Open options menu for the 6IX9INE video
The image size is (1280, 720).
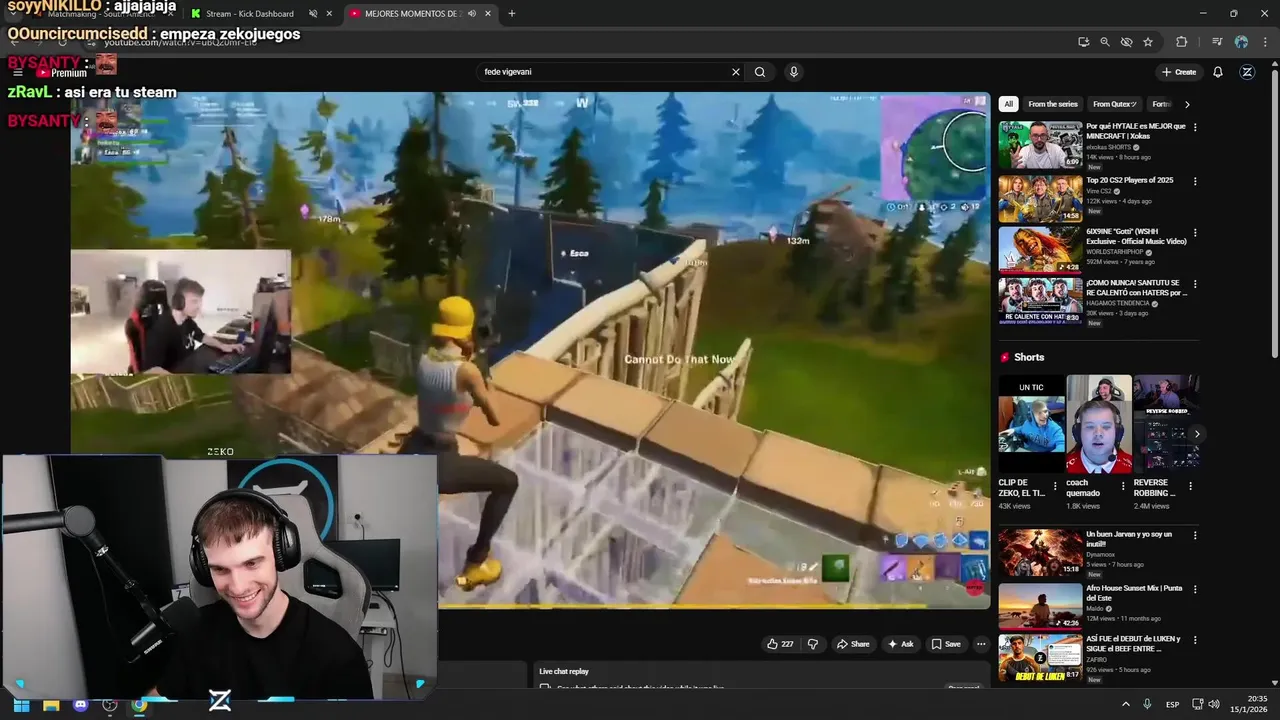1195,233
